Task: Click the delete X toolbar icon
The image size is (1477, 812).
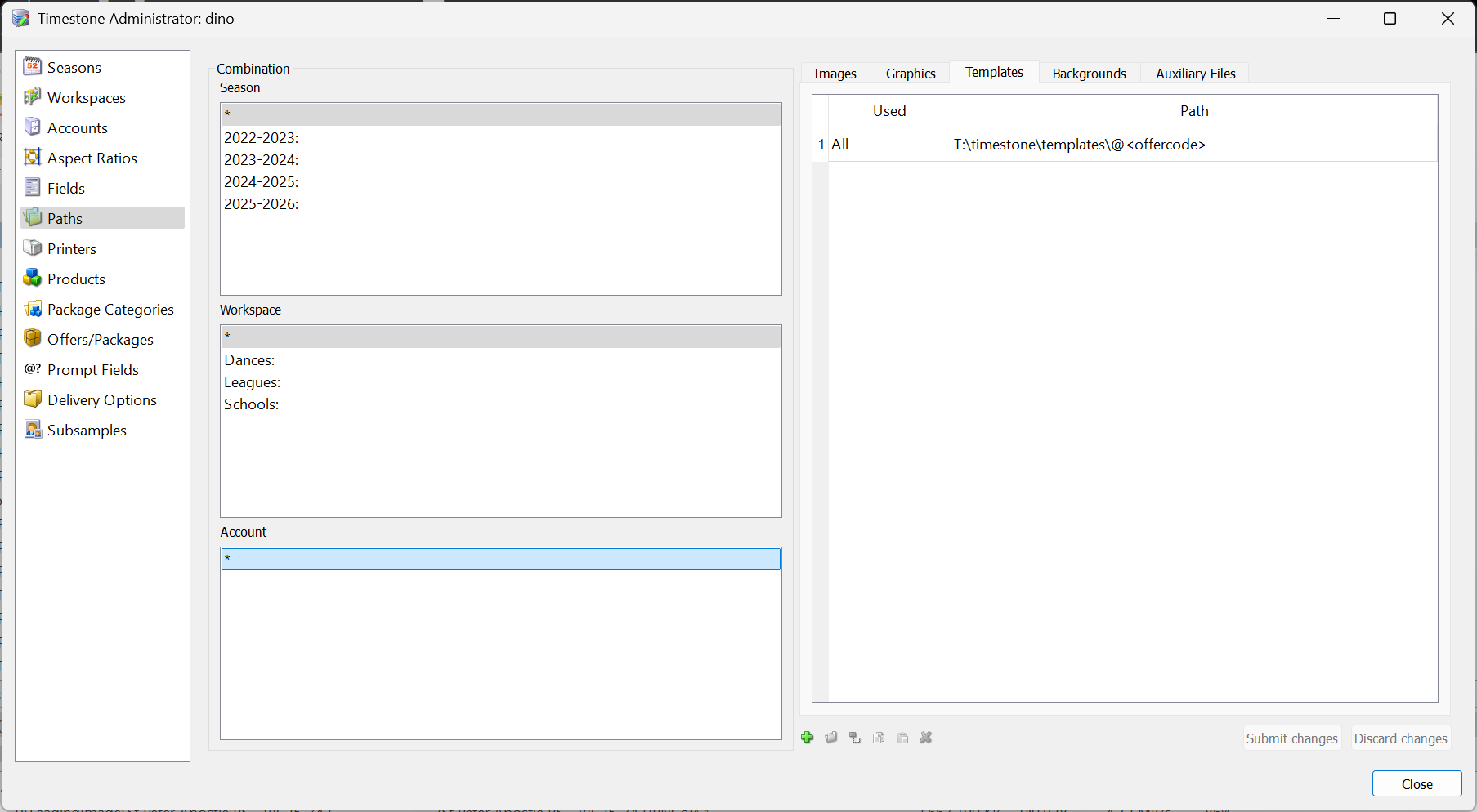Action: 926,738
